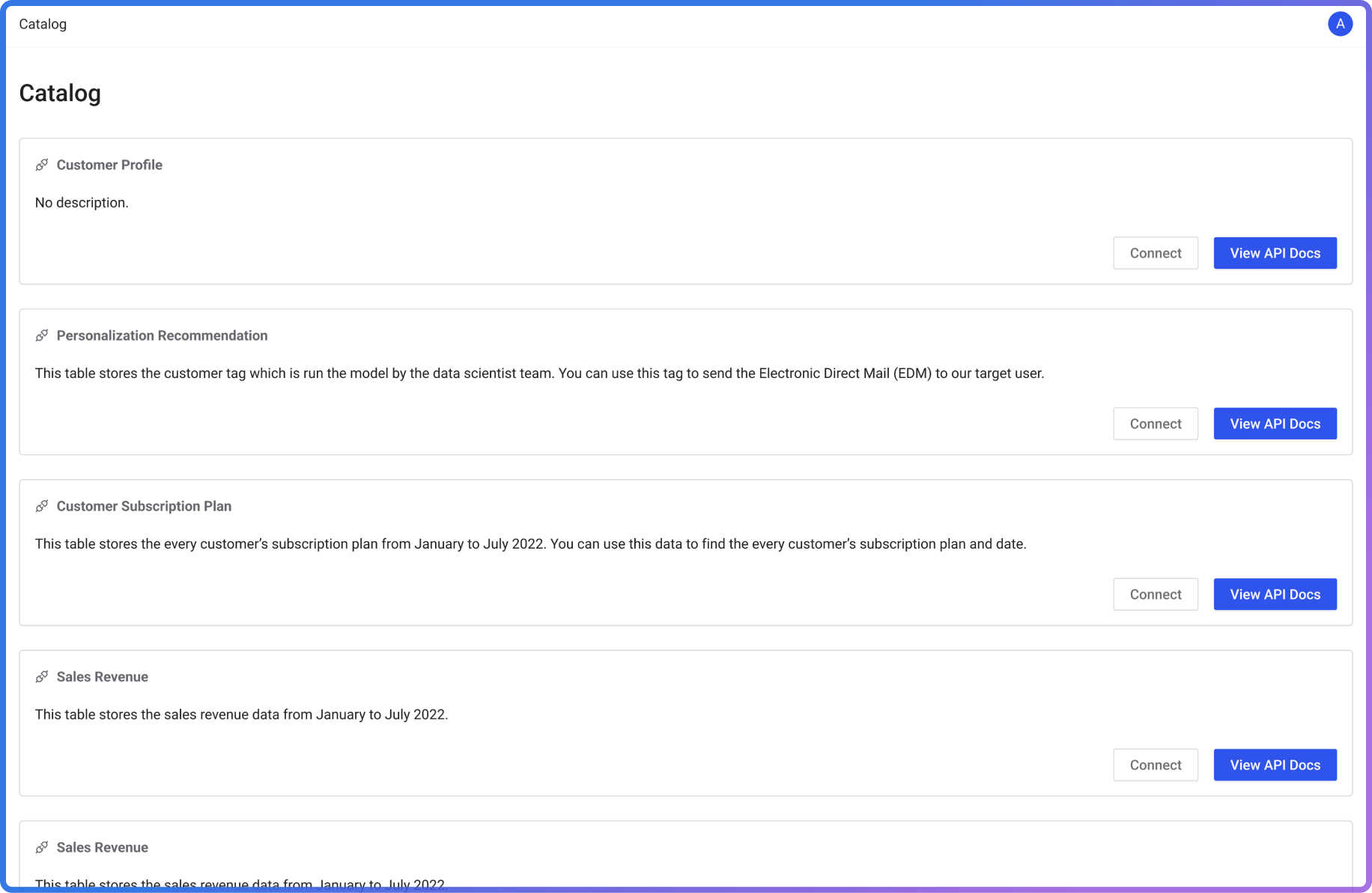
Task: Select the Customer Subscription Plan title
Action: (x=144, y=506)
